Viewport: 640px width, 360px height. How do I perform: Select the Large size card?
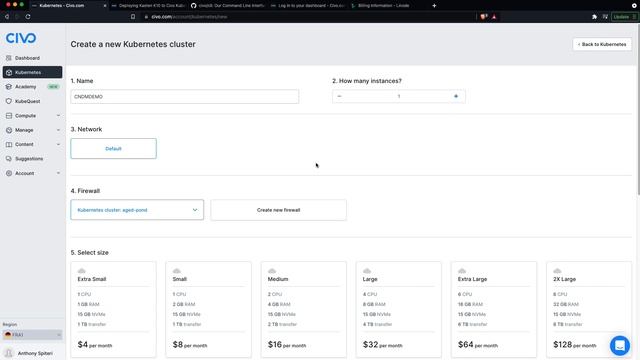399,309
